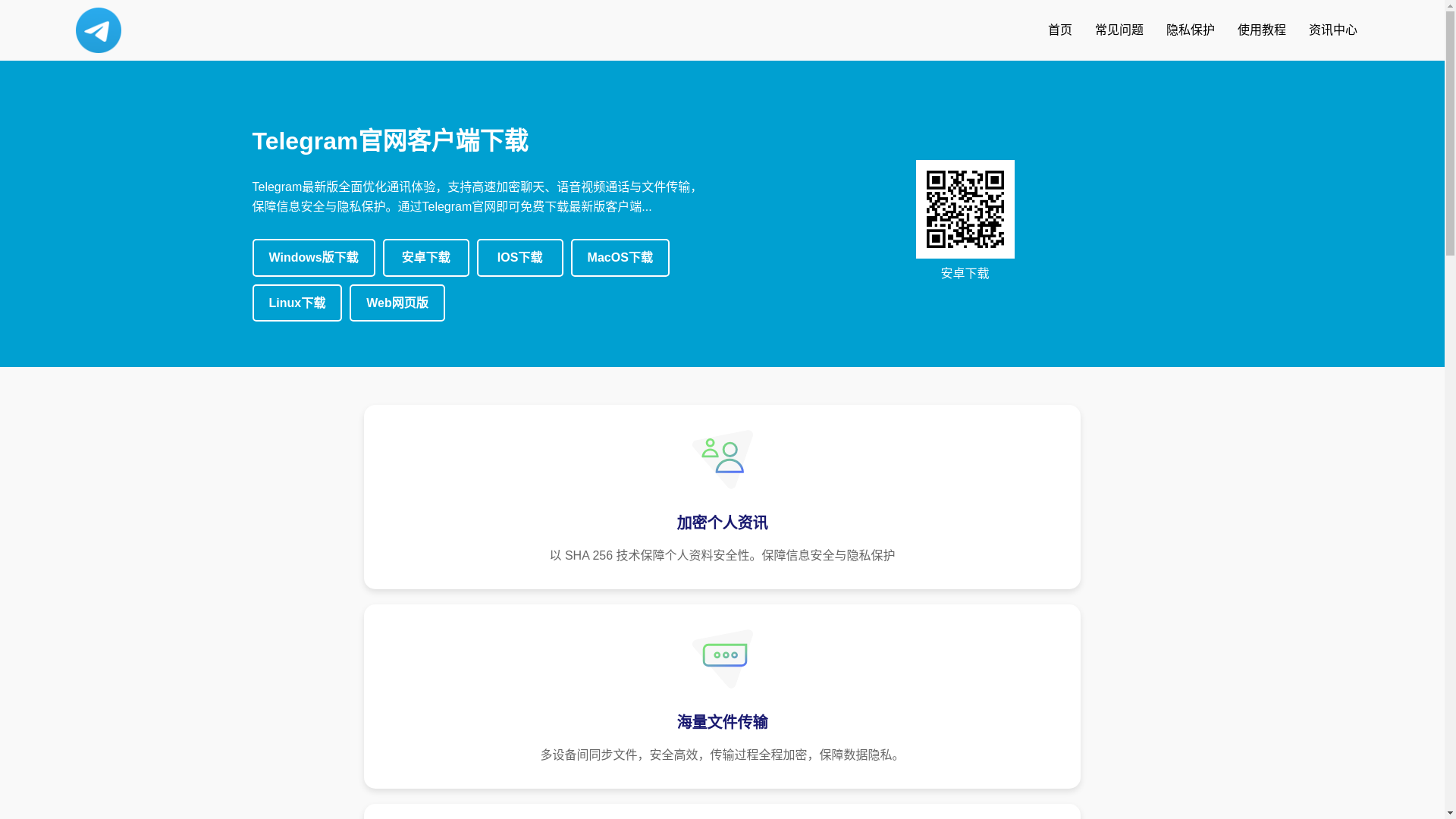1456x819 pixels.
Task: Click the Windows版下载 button
Action: tap(313, 258)
